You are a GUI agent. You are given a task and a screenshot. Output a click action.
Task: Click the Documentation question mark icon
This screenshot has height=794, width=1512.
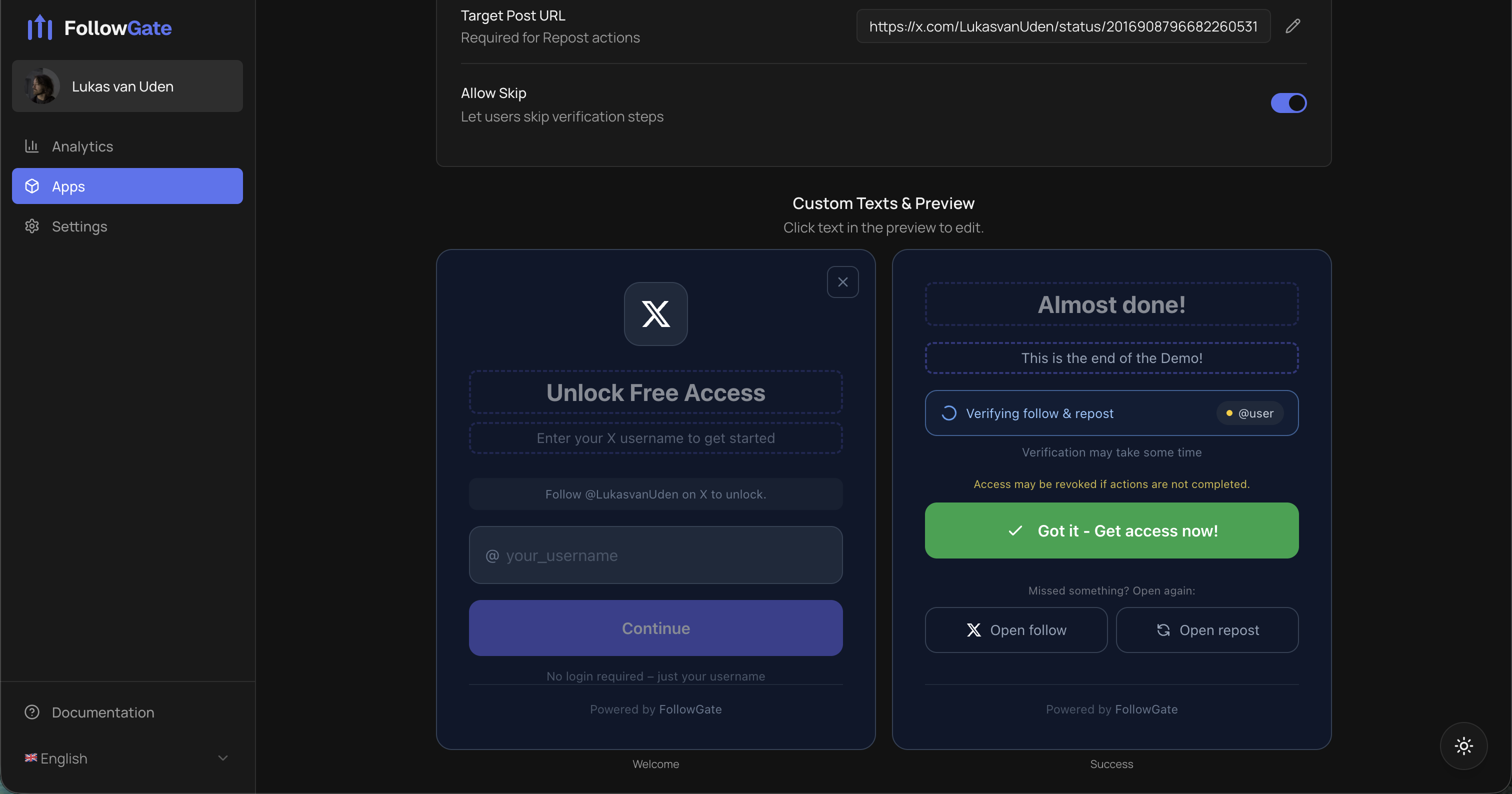point(31,712)
